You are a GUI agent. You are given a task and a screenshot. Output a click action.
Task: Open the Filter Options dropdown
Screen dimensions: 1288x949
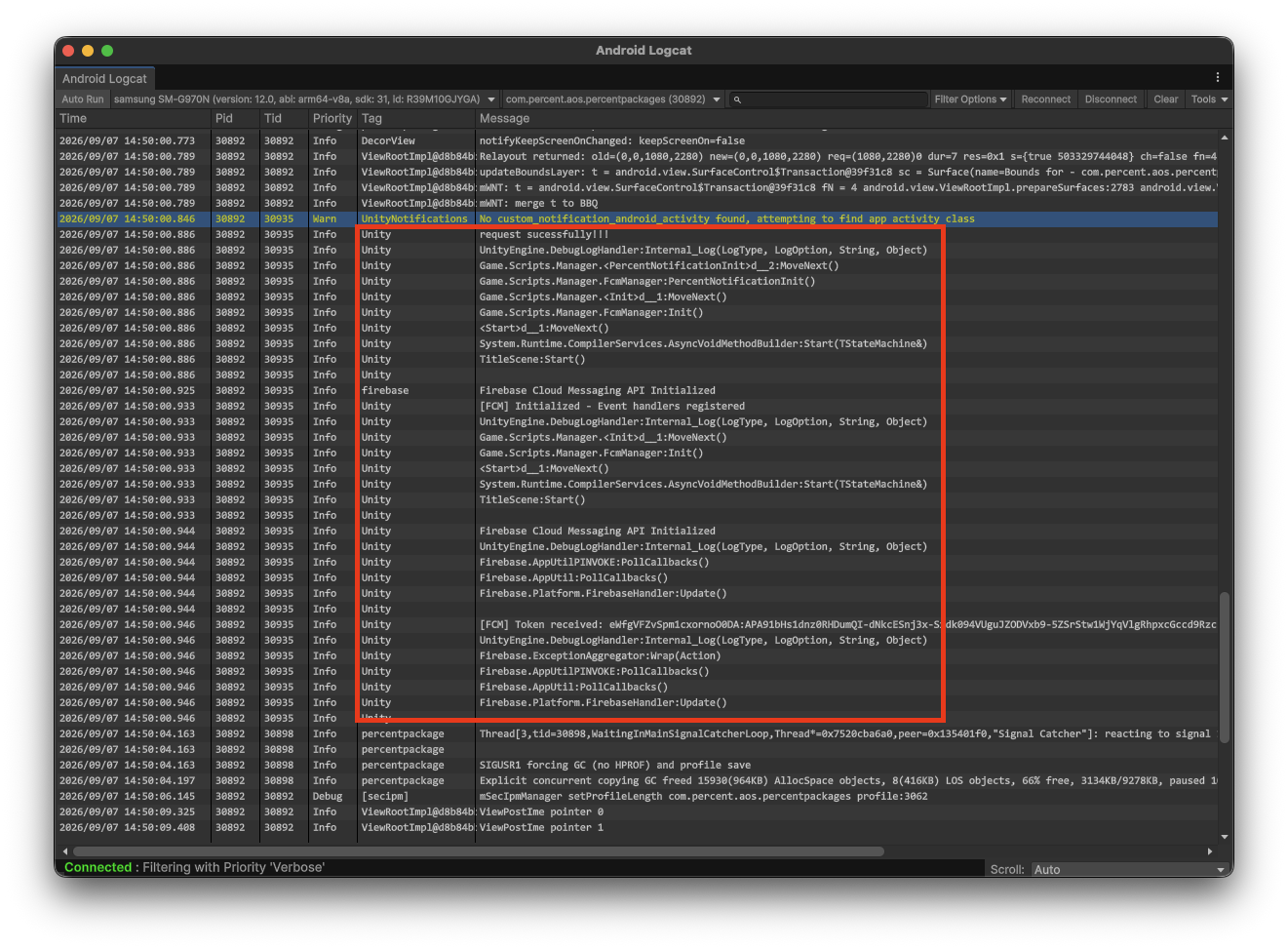(x=970, y=99)
